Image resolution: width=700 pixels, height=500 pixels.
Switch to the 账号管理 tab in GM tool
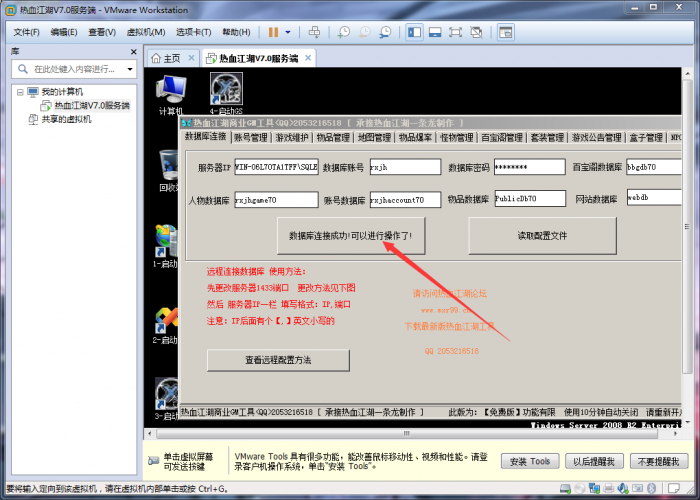(x=251, y=138)
